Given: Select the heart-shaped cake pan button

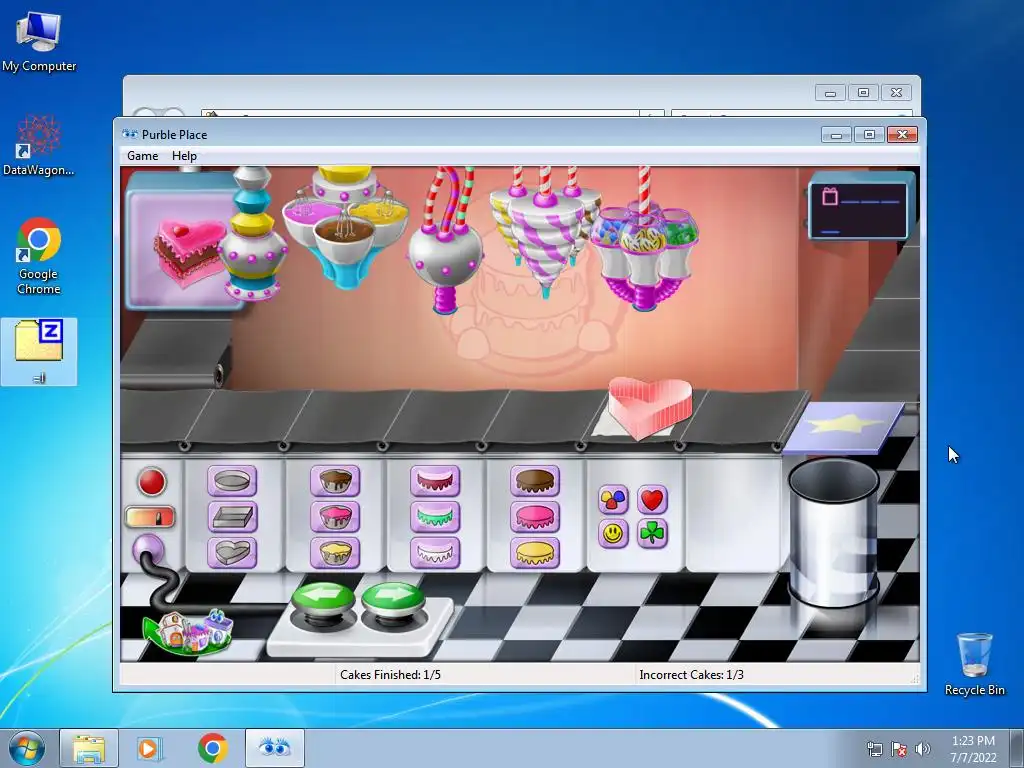Looking at the screenshot, I should coord(232,552).
